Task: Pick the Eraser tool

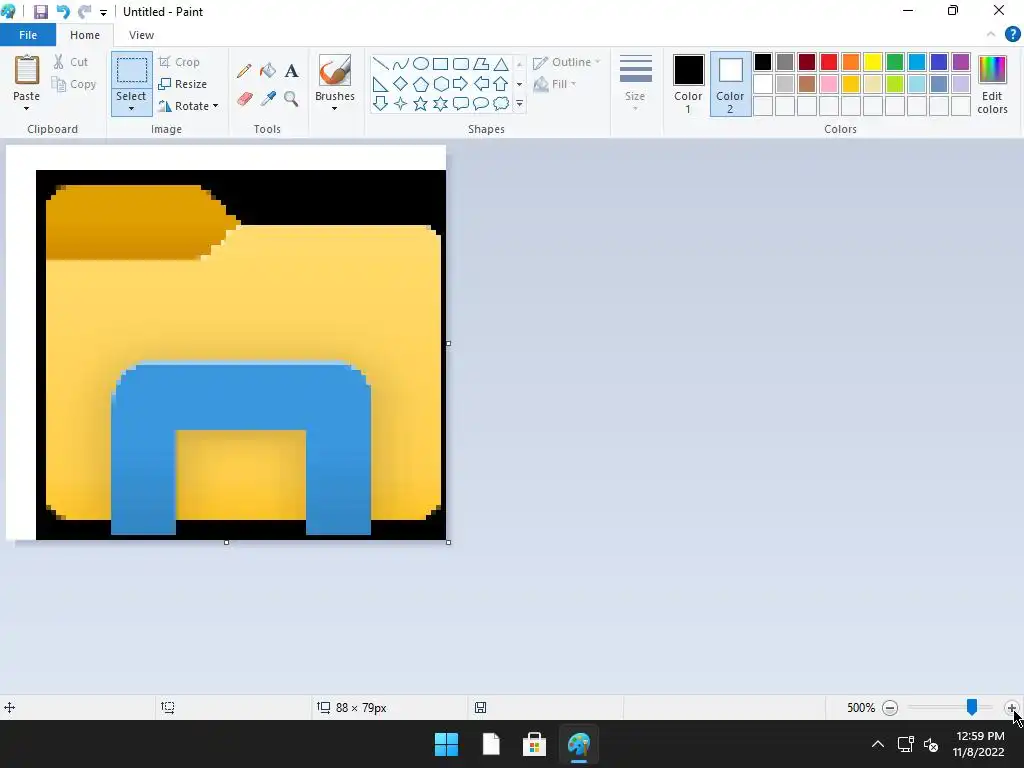Action: [244, 99]
